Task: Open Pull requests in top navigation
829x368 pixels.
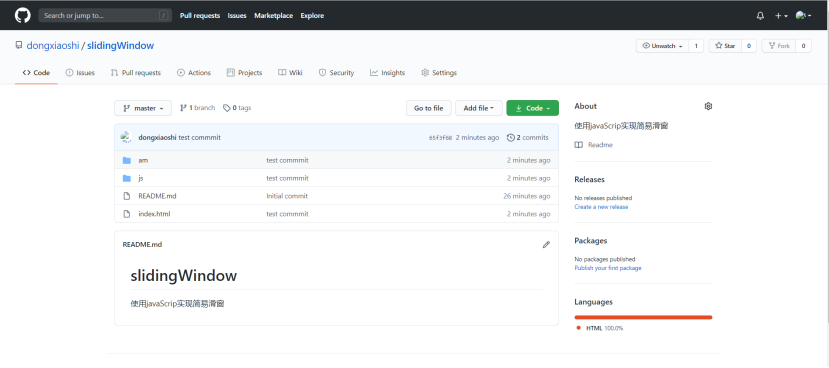Action: coord(200,16)
